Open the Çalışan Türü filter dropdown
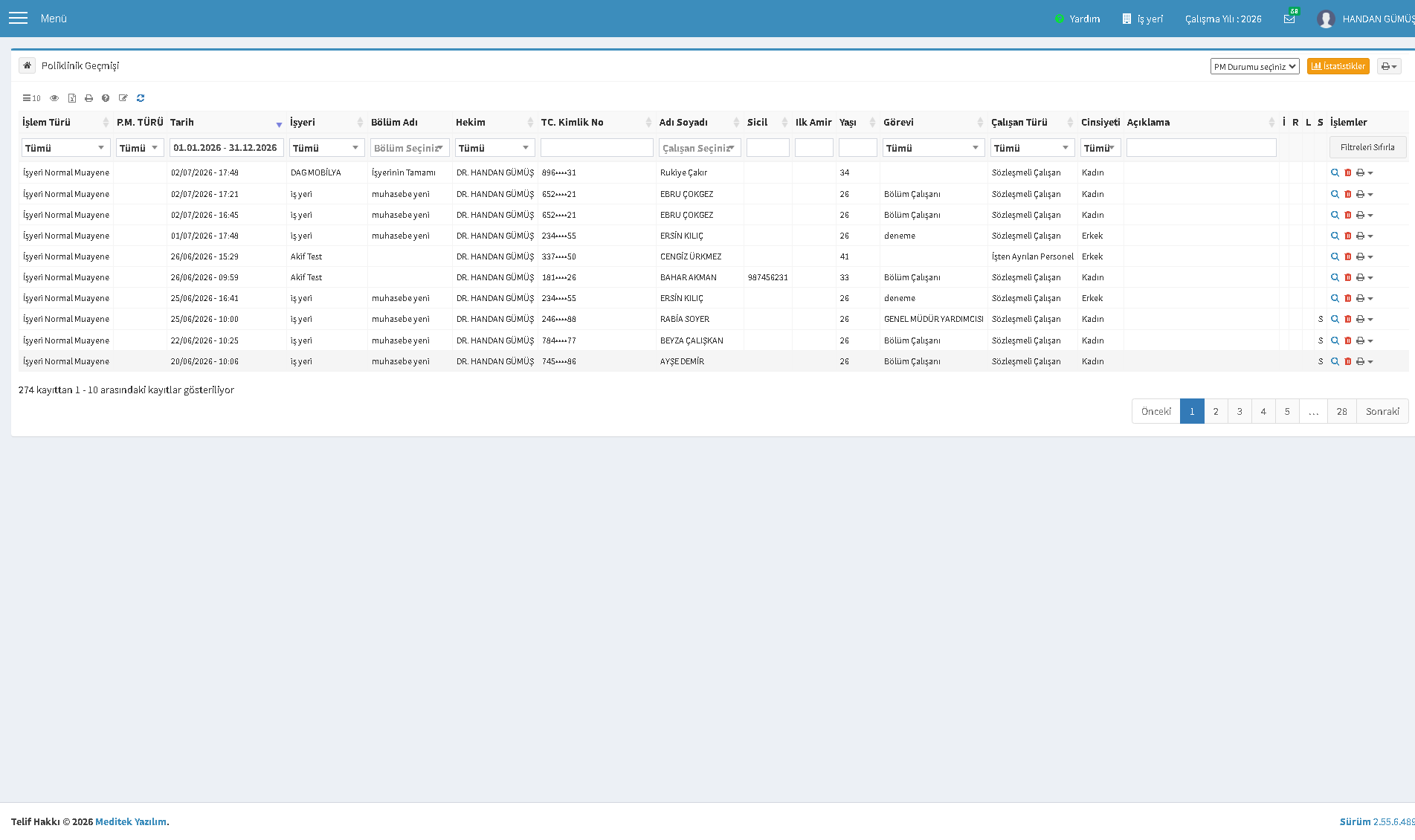Screen dimensions: 1415x840 (x=1033, y=148)
